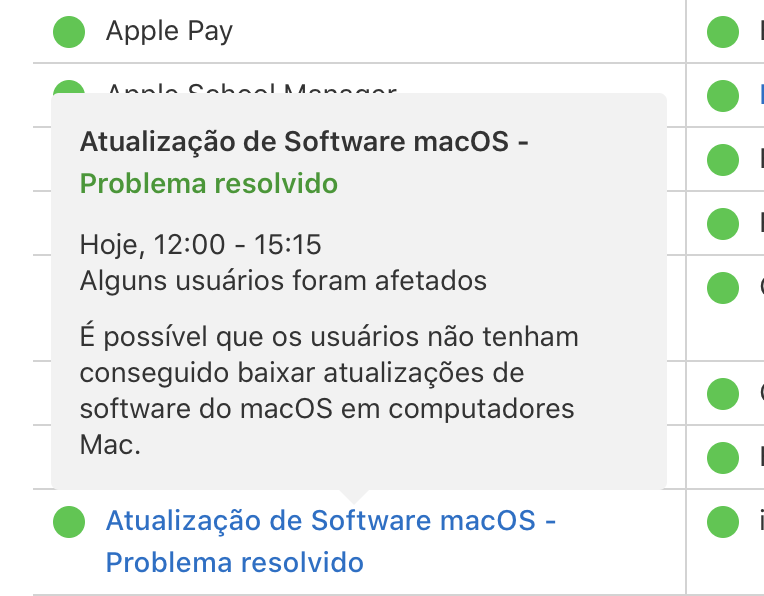Click right-column dot level with 'Alguns usuários foram afetados'
The image size is (764, 596).
[722, 287]
